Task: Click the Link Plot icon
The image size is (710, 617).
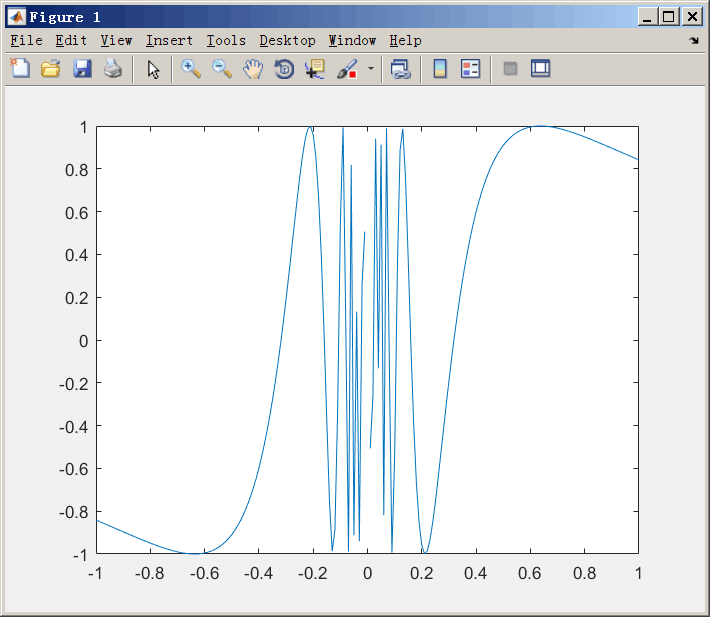Action: (x=400, y=69)
